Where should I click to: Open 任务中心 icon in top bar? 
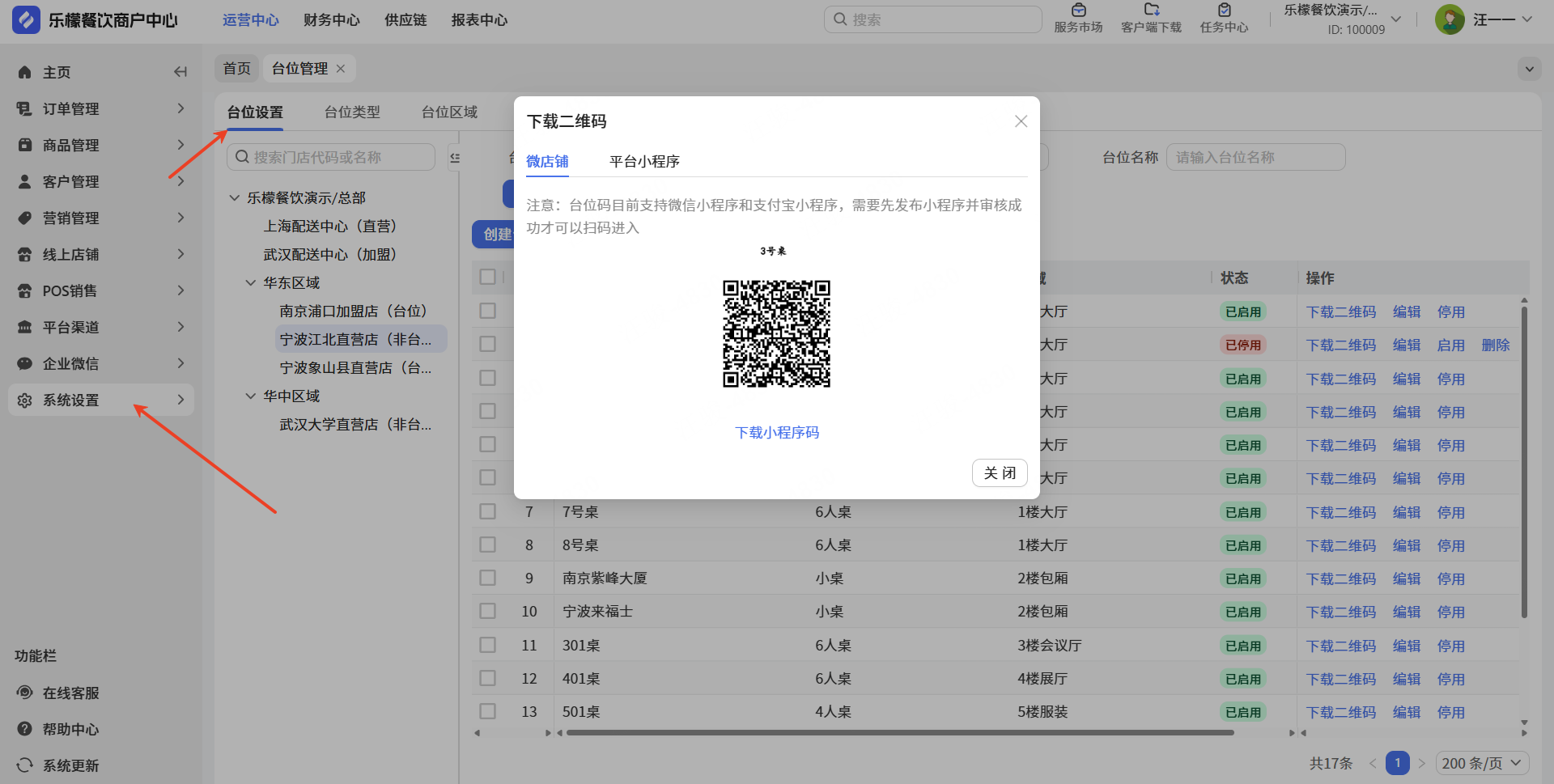tap(1225, 10)
